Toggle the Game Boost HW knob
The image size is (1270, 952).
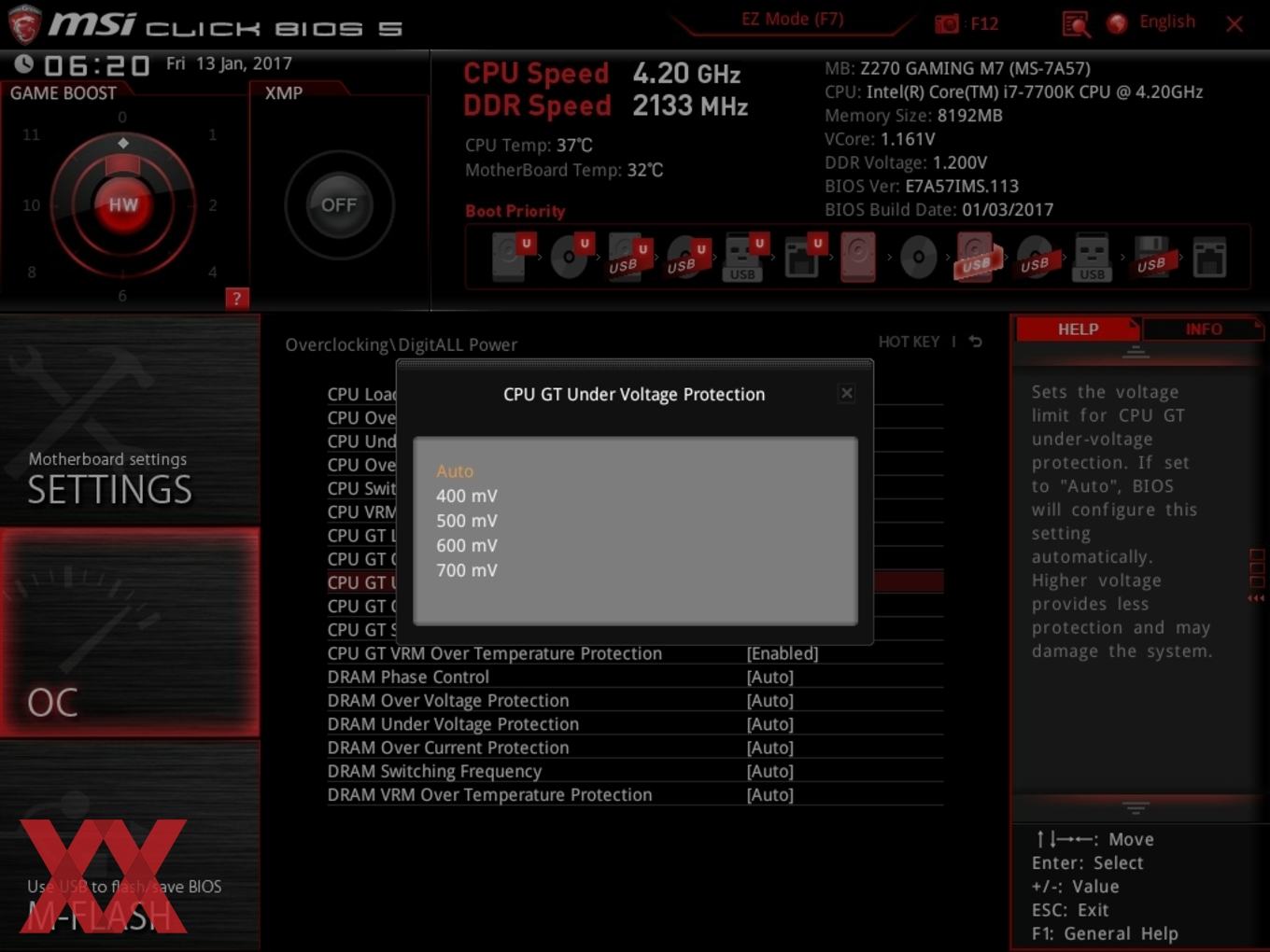[x=122, y=204]
